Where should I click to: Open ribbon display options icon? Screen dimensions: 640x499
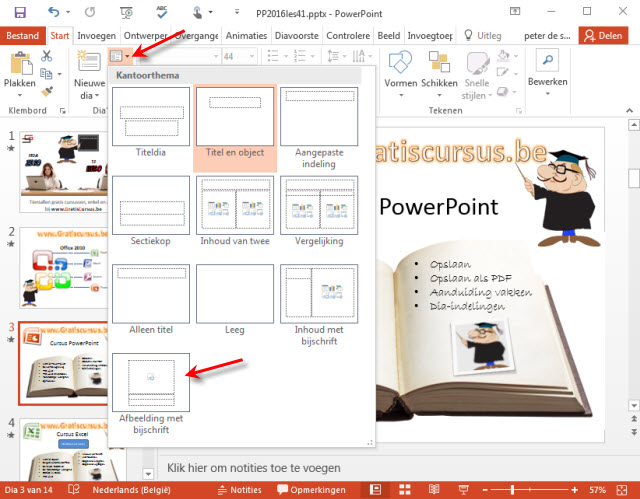(x=515, y=12)
